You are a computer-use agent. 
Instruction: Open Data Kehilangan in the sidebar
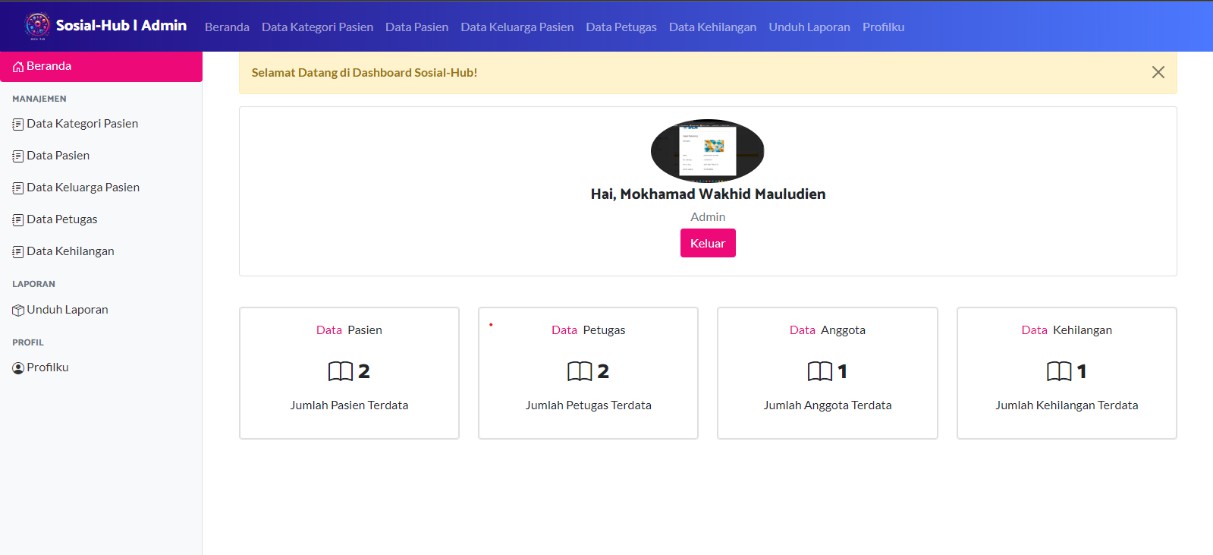coord(70,251)
